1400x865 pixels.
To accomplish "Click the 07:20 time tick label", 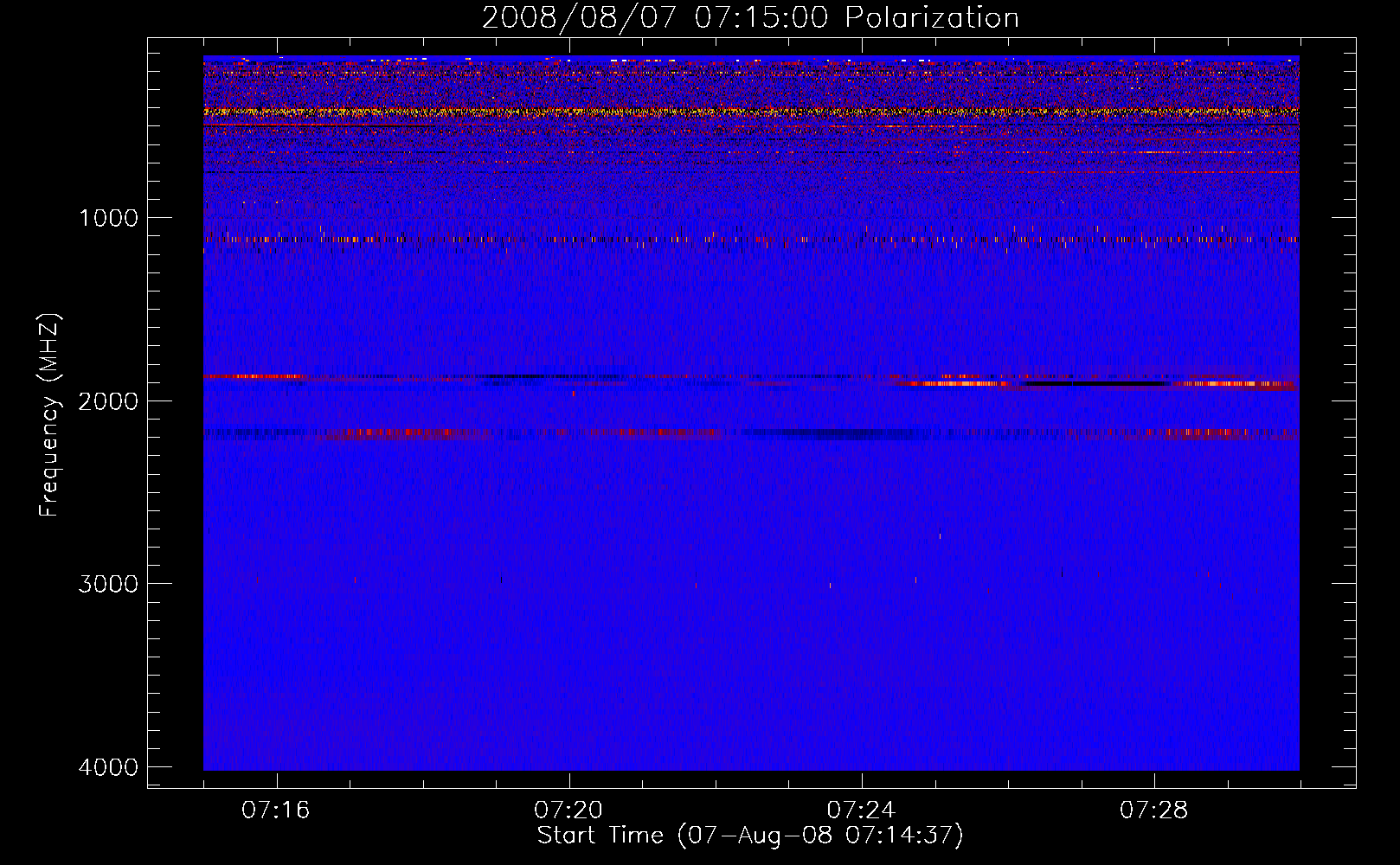I will point(568,811).
